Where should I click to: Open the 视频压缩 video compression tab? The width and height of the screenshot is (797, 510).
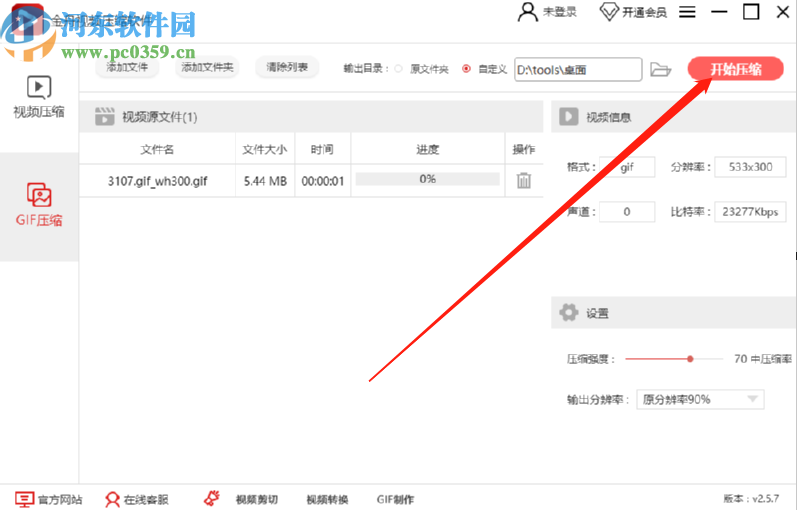coord(39,97)
